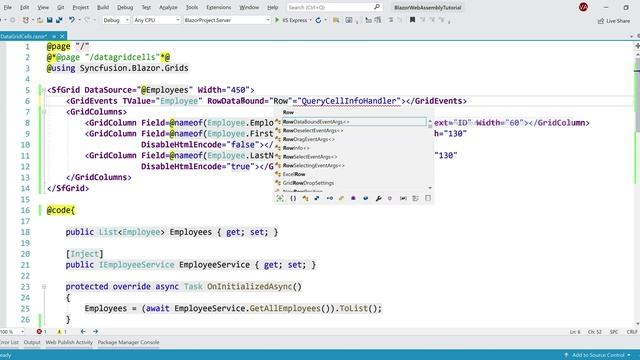Toggle the classes filter in IntelliSense
640x360 pixels.
coord(305,198)
